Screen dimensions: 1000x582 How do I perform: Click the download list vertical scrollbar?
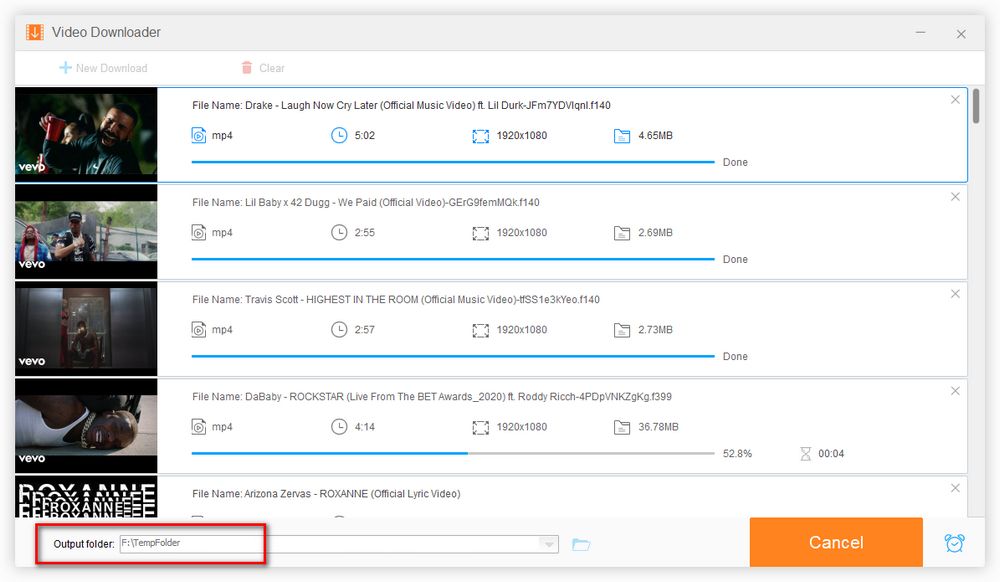click(x=976, y=106)
